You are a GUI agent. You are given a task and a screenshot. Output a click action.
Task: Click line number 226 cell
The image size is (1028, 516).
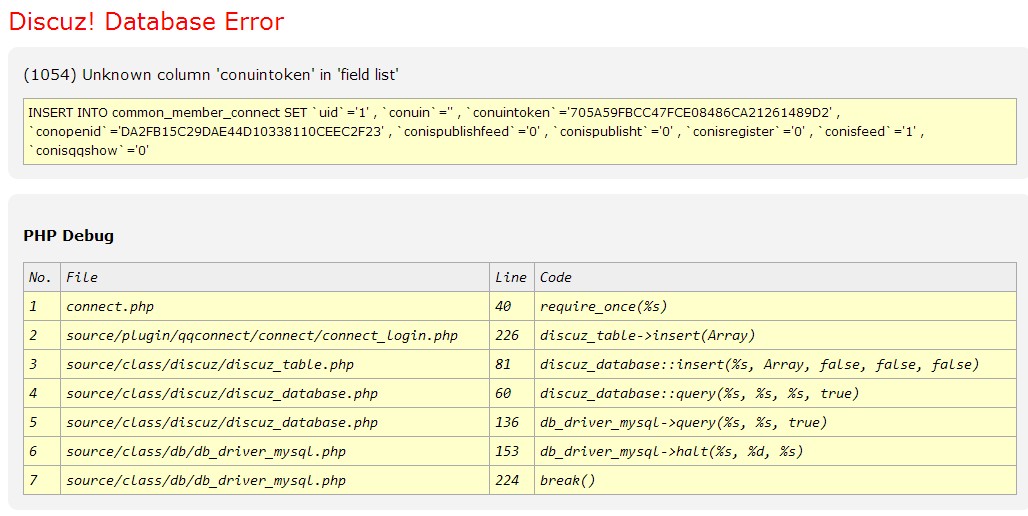pyautogui.click(x=507, y=335)
